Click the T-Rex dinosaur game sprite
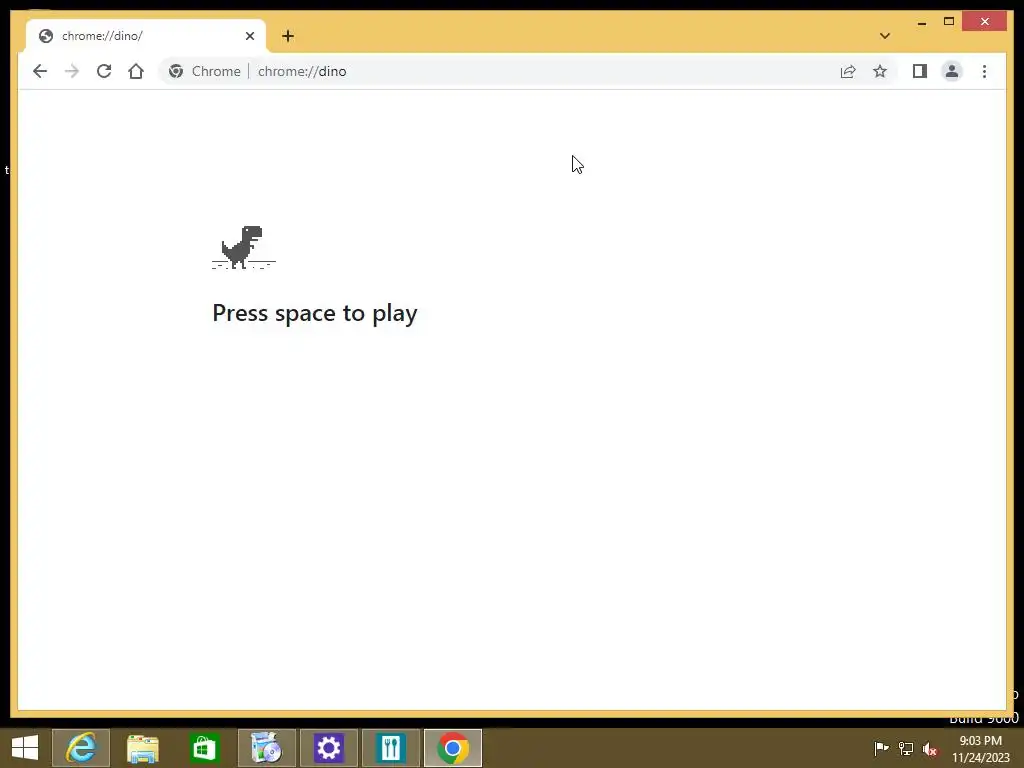Image resolution: width=1024 pixels, height=768 pixels. coord(243,247)
